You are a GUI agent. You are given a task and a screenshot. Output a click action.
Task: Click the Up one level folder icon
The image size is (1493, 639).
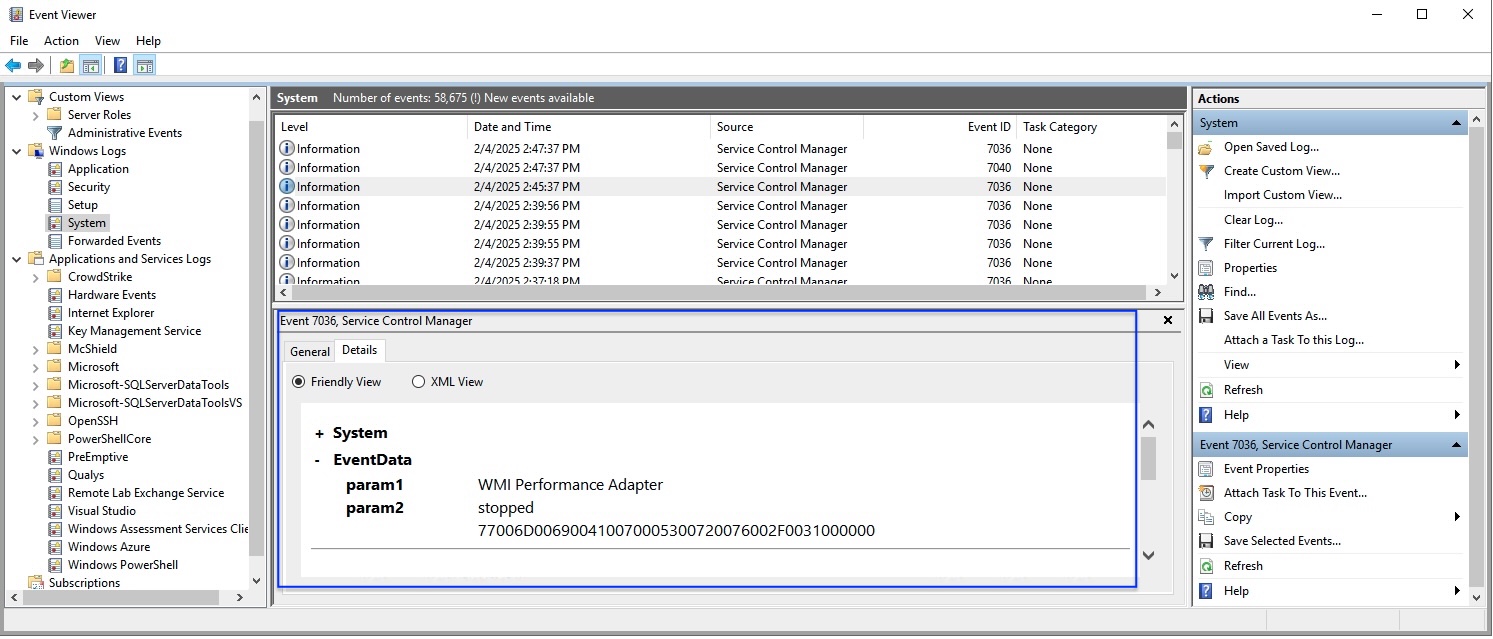pyautogui.click(x=66, y=66)
